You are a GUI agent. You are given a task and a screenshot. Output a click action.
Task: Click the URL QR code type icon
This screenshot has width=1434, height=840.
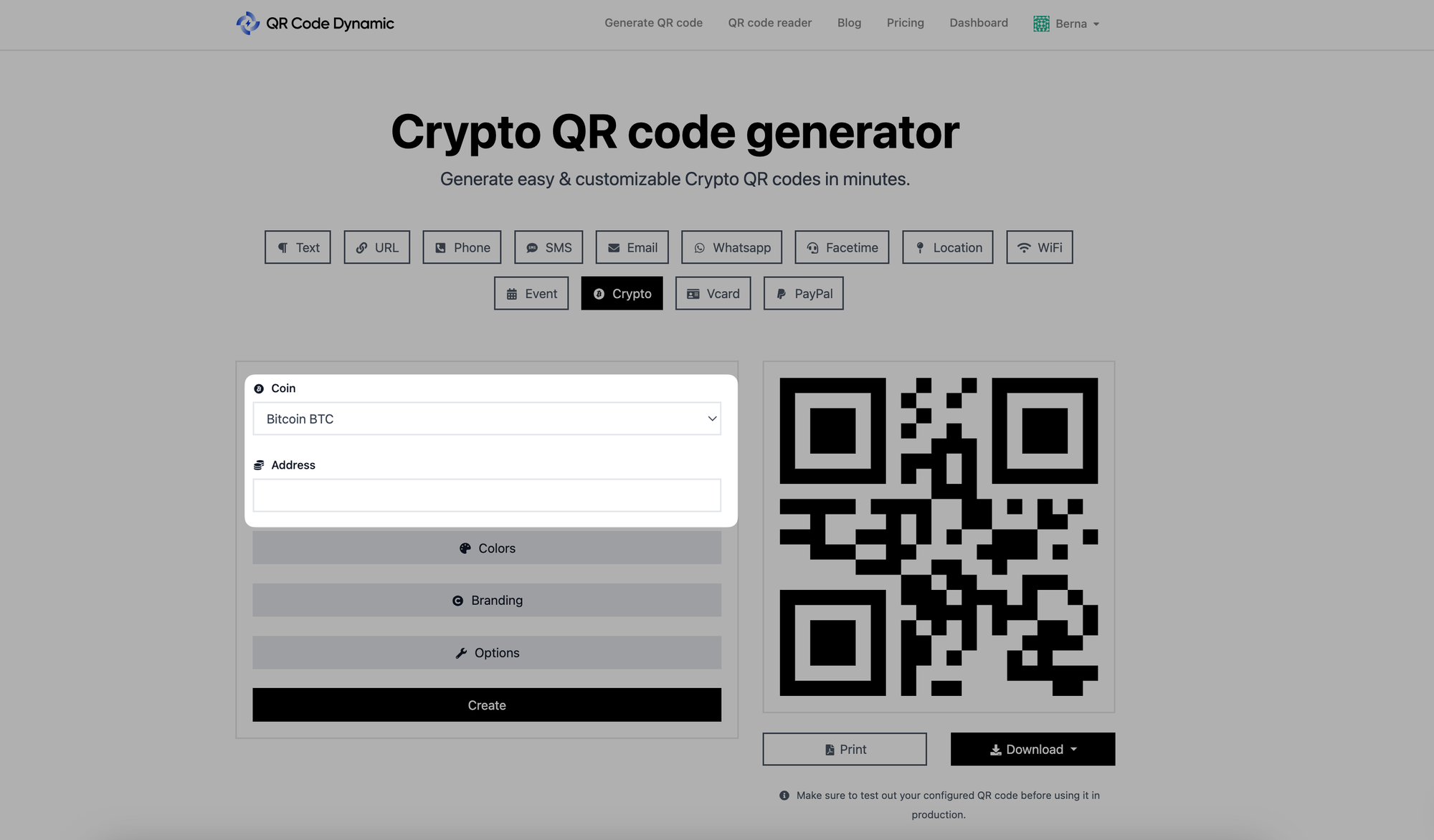(362, 246)
